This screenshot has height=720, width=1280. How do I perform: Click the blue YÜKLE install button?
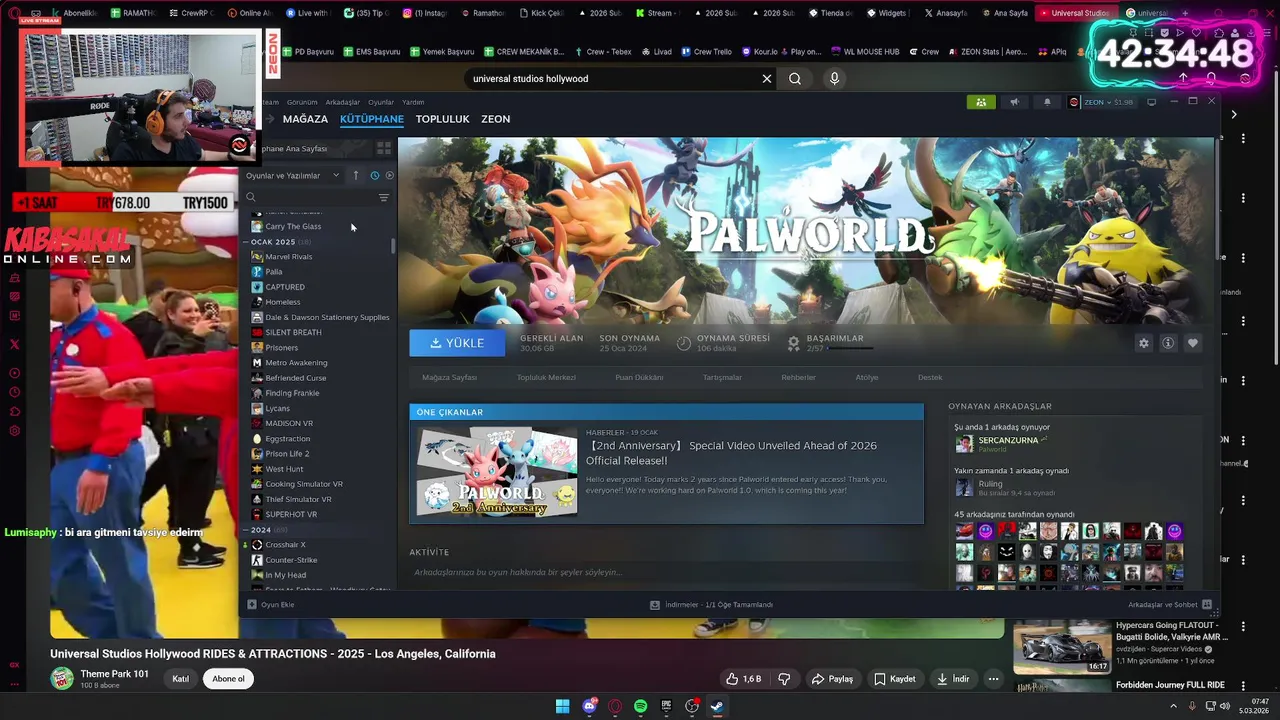tap(457, 343)
